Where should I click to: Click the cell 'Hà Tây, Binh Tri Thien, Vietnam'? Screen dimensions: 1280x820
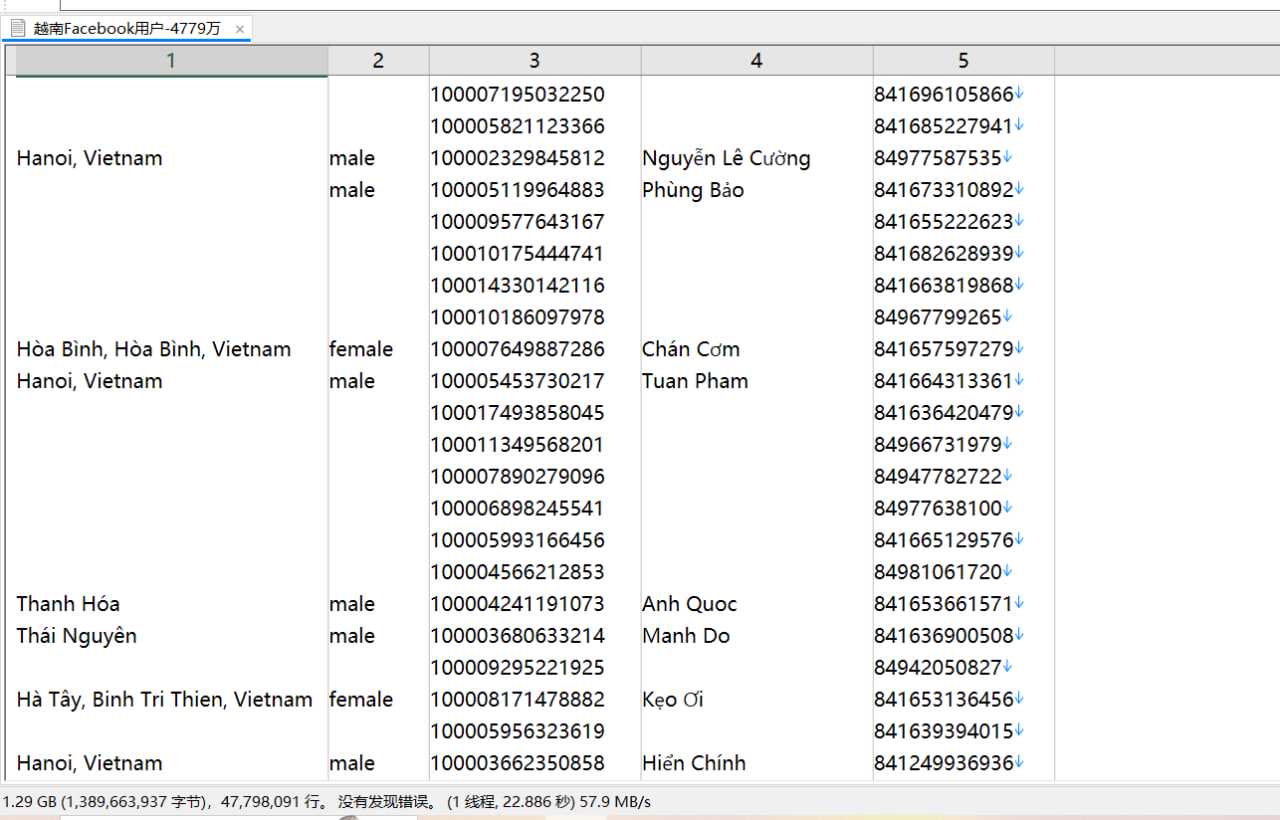165,699
